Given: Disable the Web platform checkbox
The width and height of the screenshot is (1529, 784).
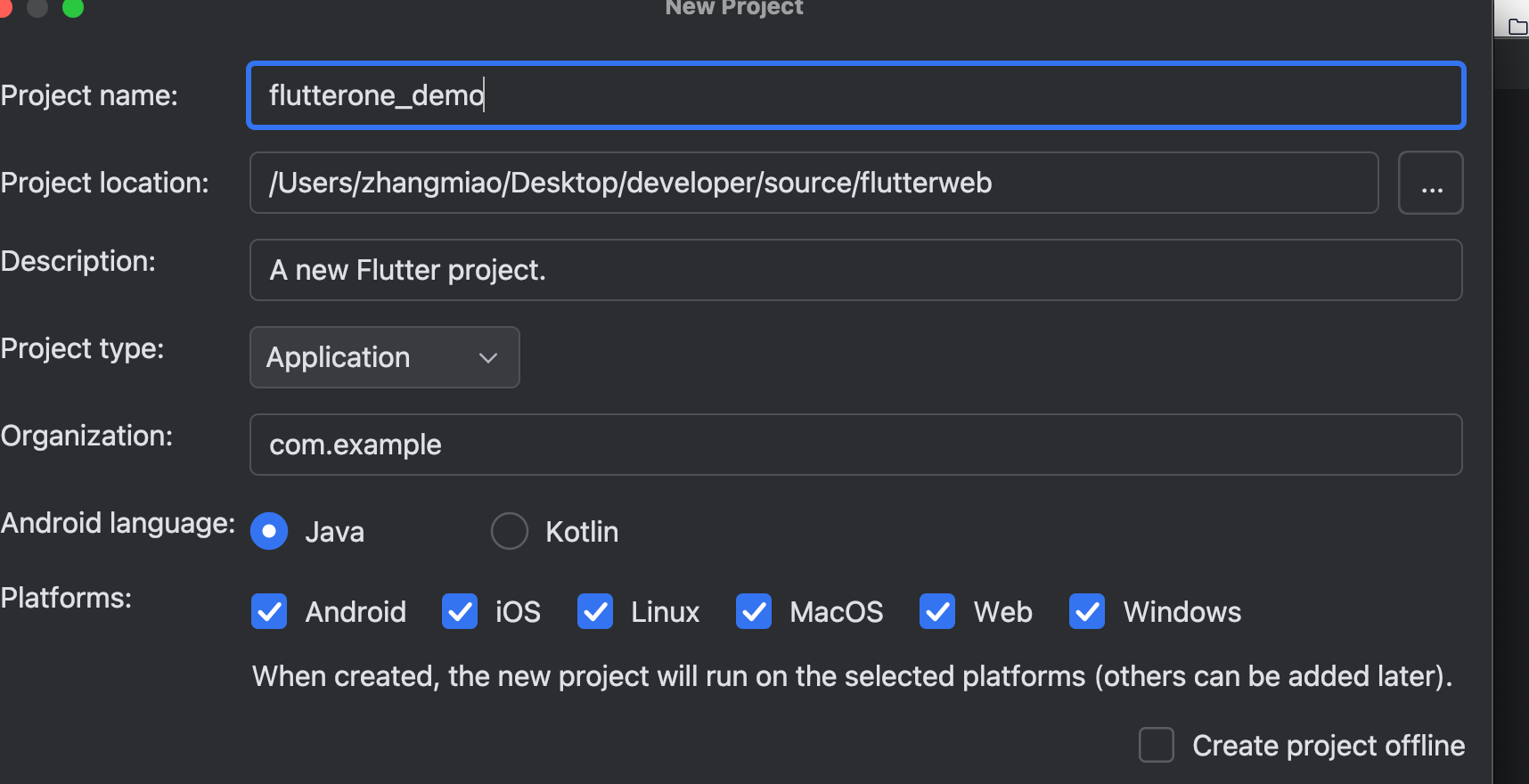Looking at the screenshot, I should (937, 612).
